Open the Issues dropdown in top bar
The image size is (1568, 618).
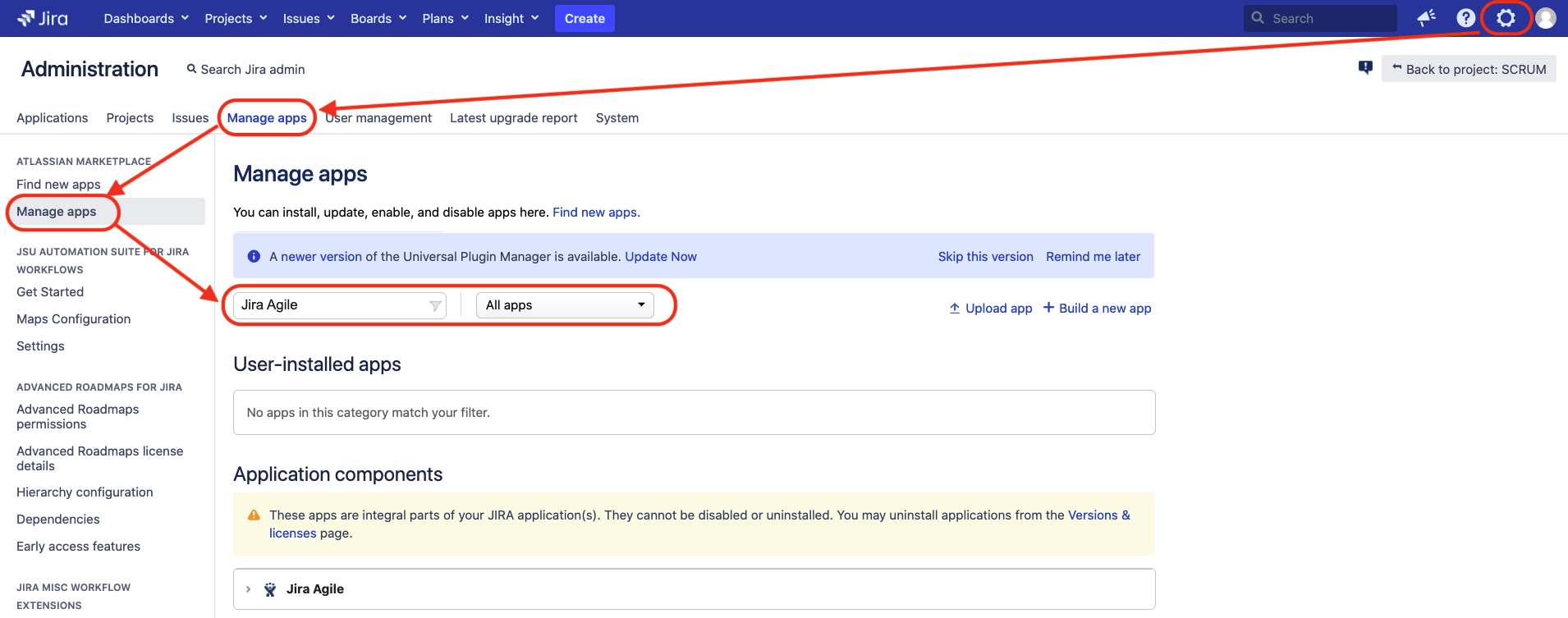pyautogui.click(x=309, y=18)
